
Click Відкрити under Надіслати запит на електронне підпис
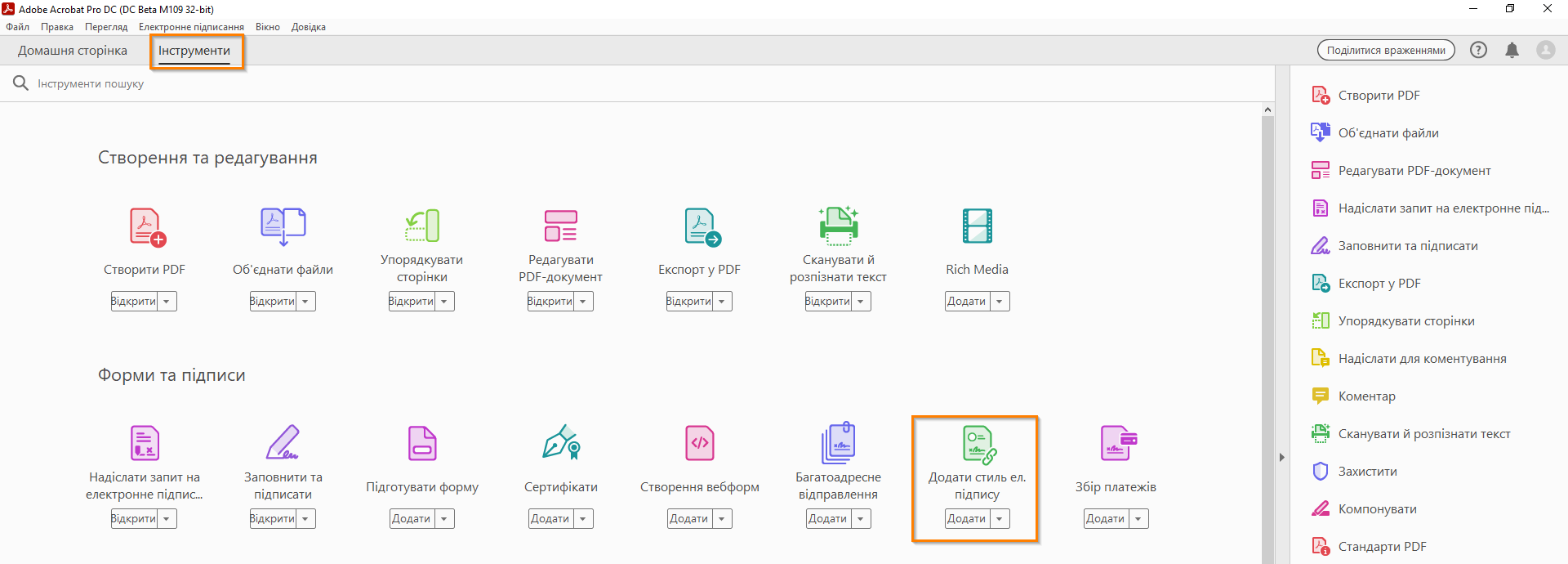coord(134,519)
